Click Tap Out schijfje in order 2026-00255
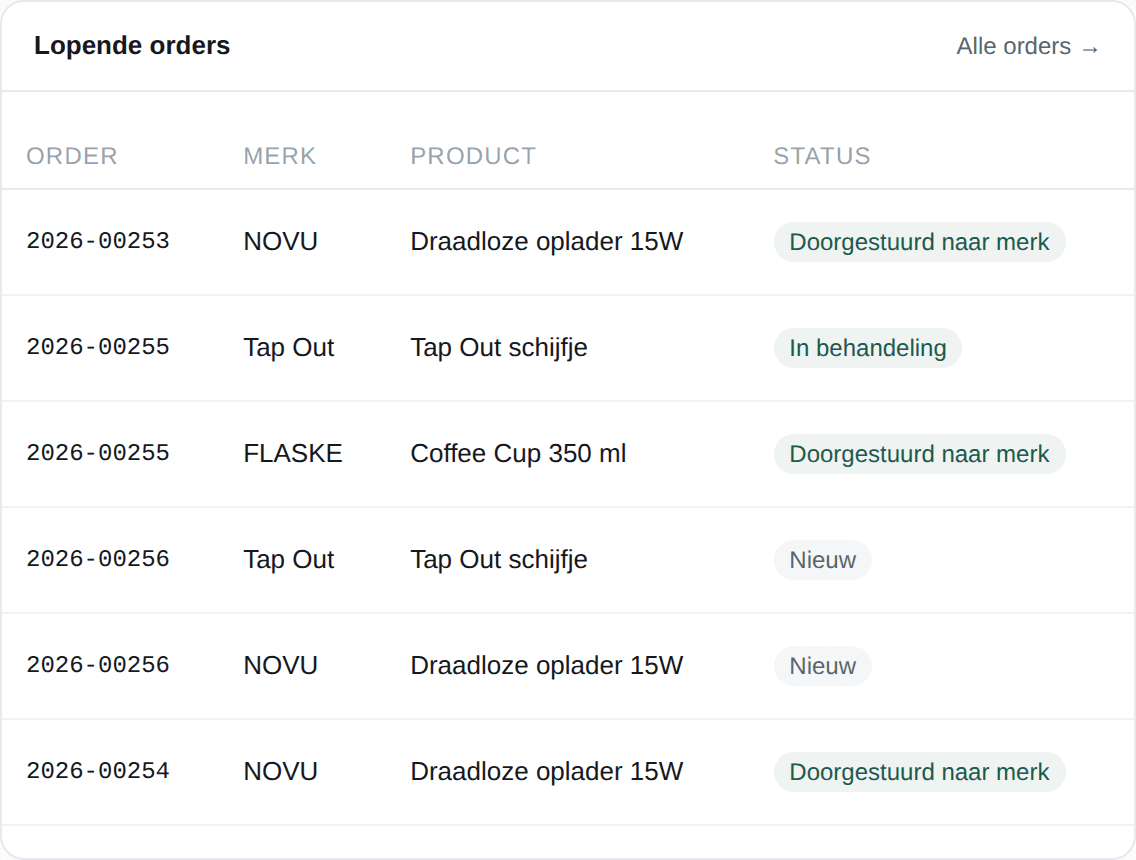Image resolution: width=1136 pixels, height=860 pixels. 498,348
